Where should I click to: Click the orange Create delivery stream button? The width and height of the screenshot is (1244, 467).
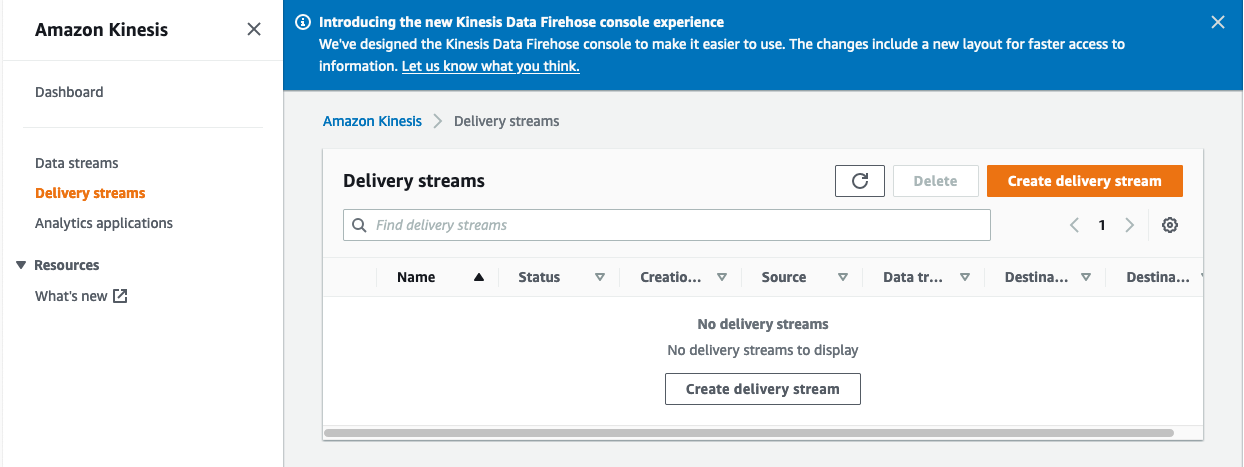pyautogui.click(x=1084, y=181)
